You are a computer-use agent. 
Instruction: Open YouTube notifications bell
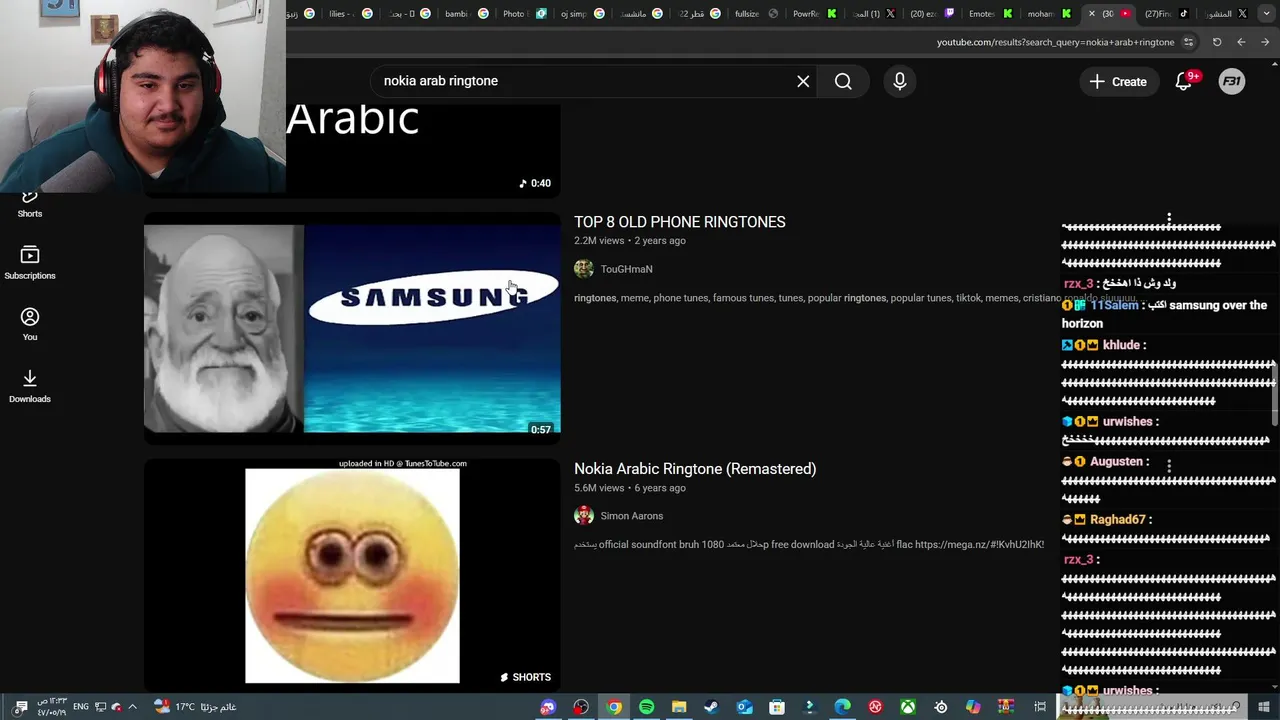coord(1184,82)
